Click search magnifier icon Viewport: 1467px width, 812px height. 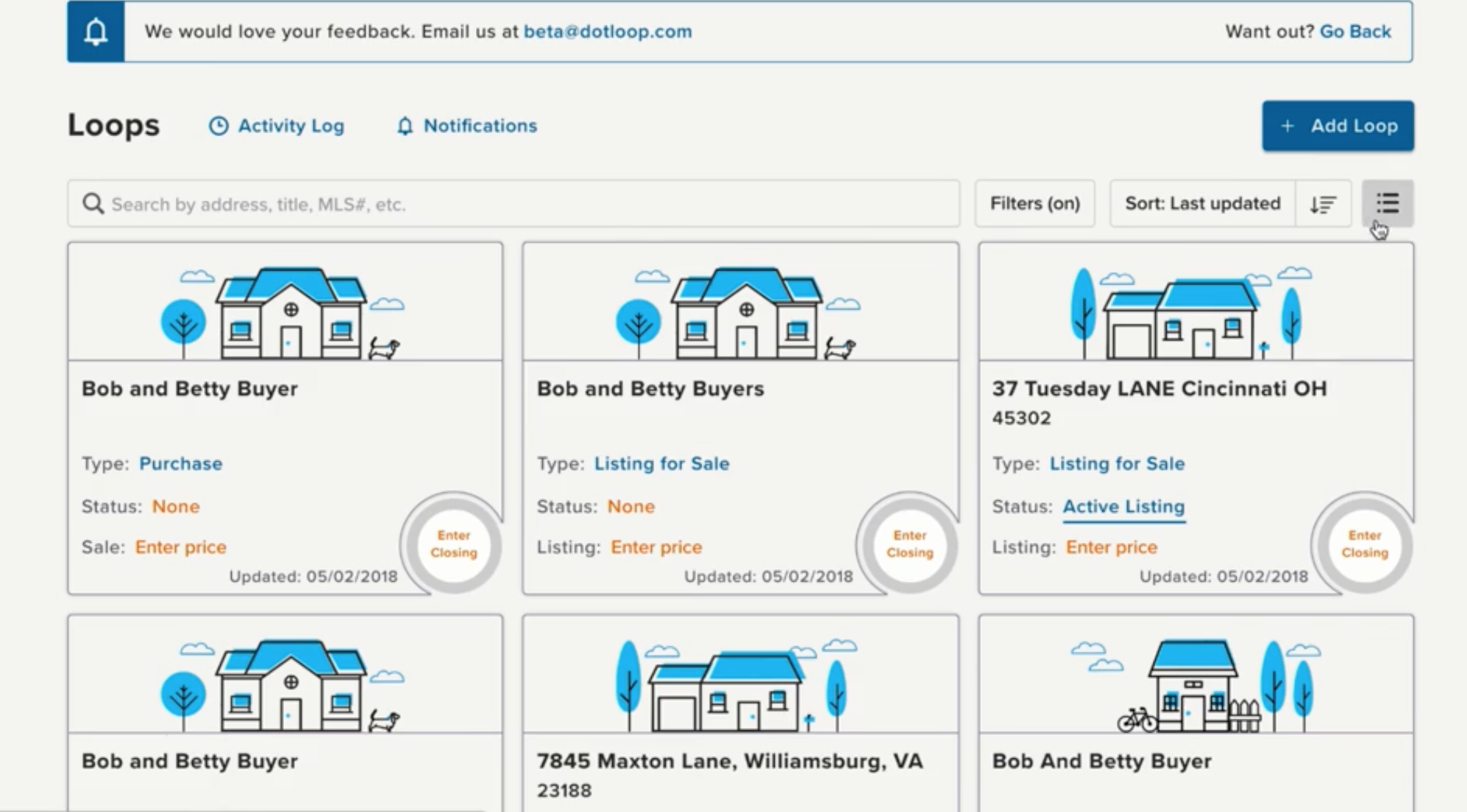(93, 204)
